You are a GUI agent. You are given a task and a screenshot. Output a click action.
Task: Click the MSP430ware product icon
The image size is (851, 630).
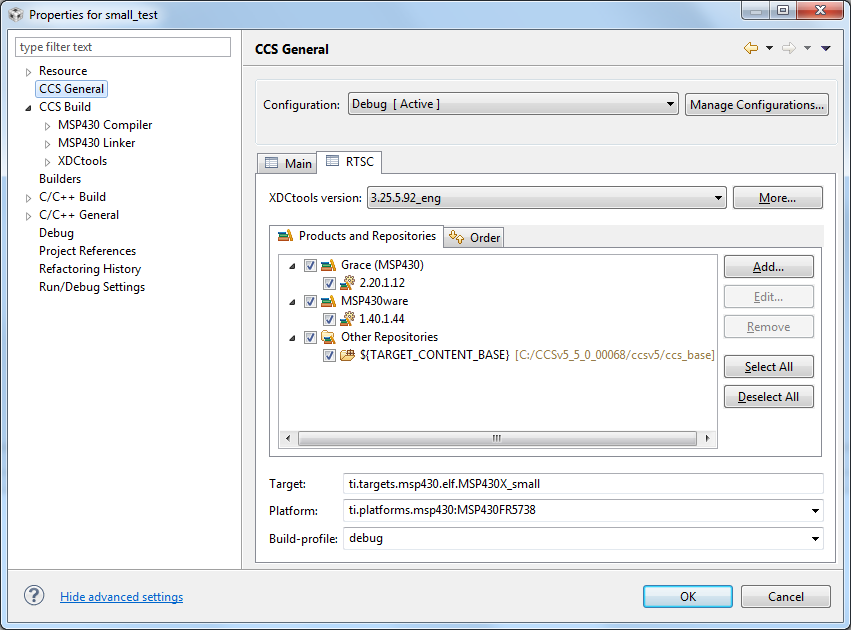click(x=328, y=301)
